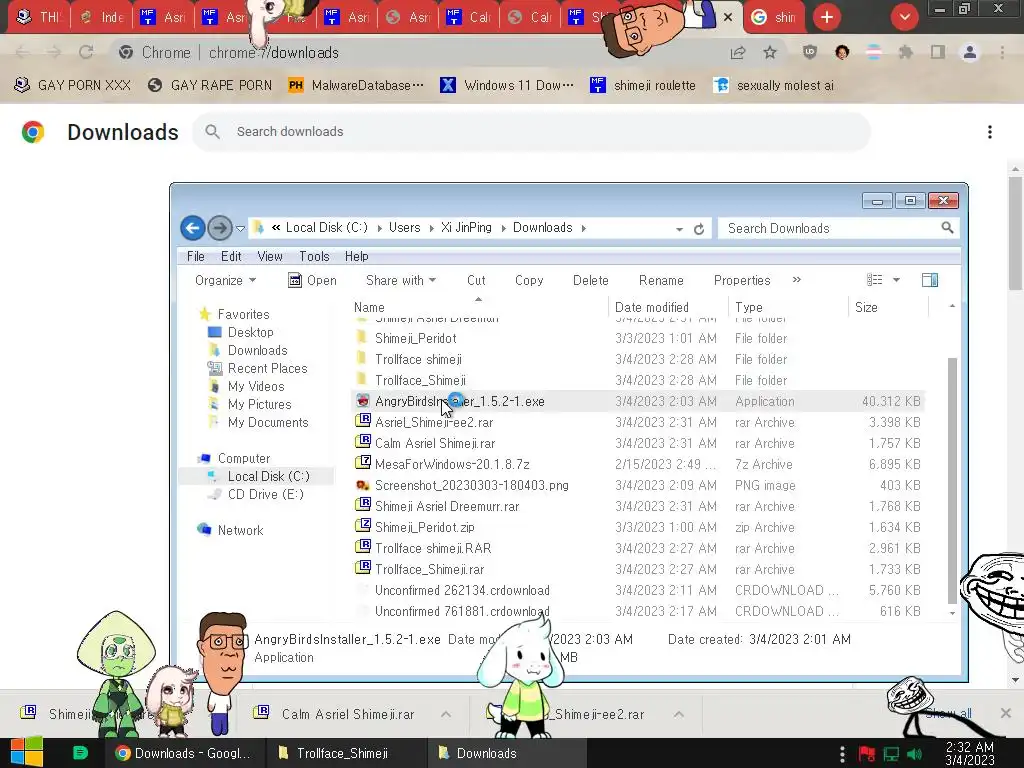
Task: Open the Downloads page more actions menu
Action: [990, 132]
